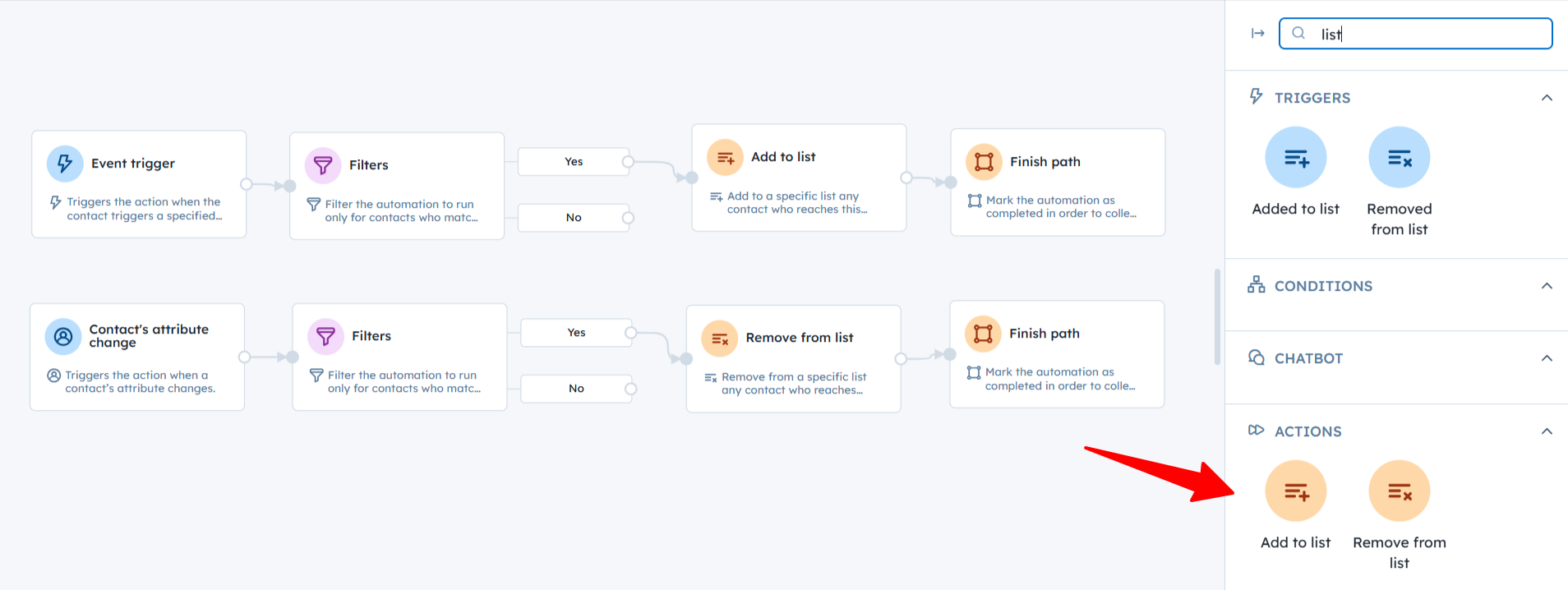Click the Added to list trigger icon

1295,158
